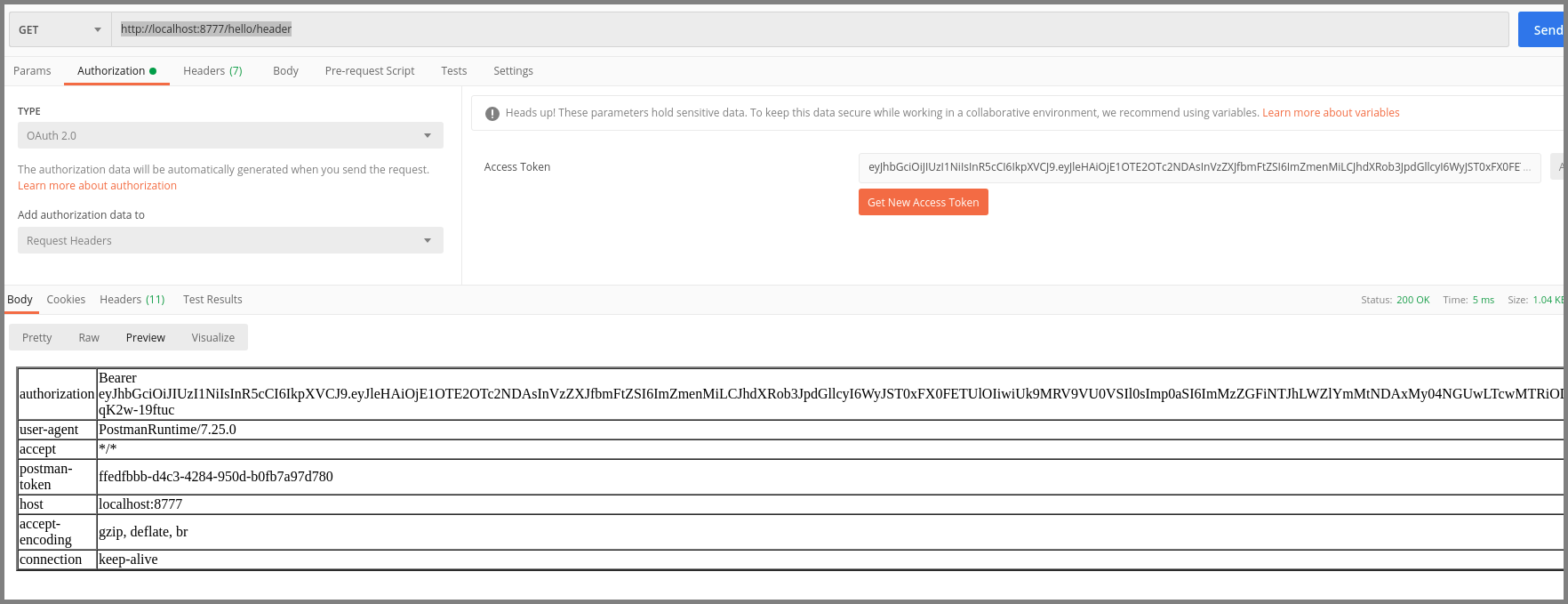
Task: Open the Learn more about variables link
Action: click(x=1331, y=113)
